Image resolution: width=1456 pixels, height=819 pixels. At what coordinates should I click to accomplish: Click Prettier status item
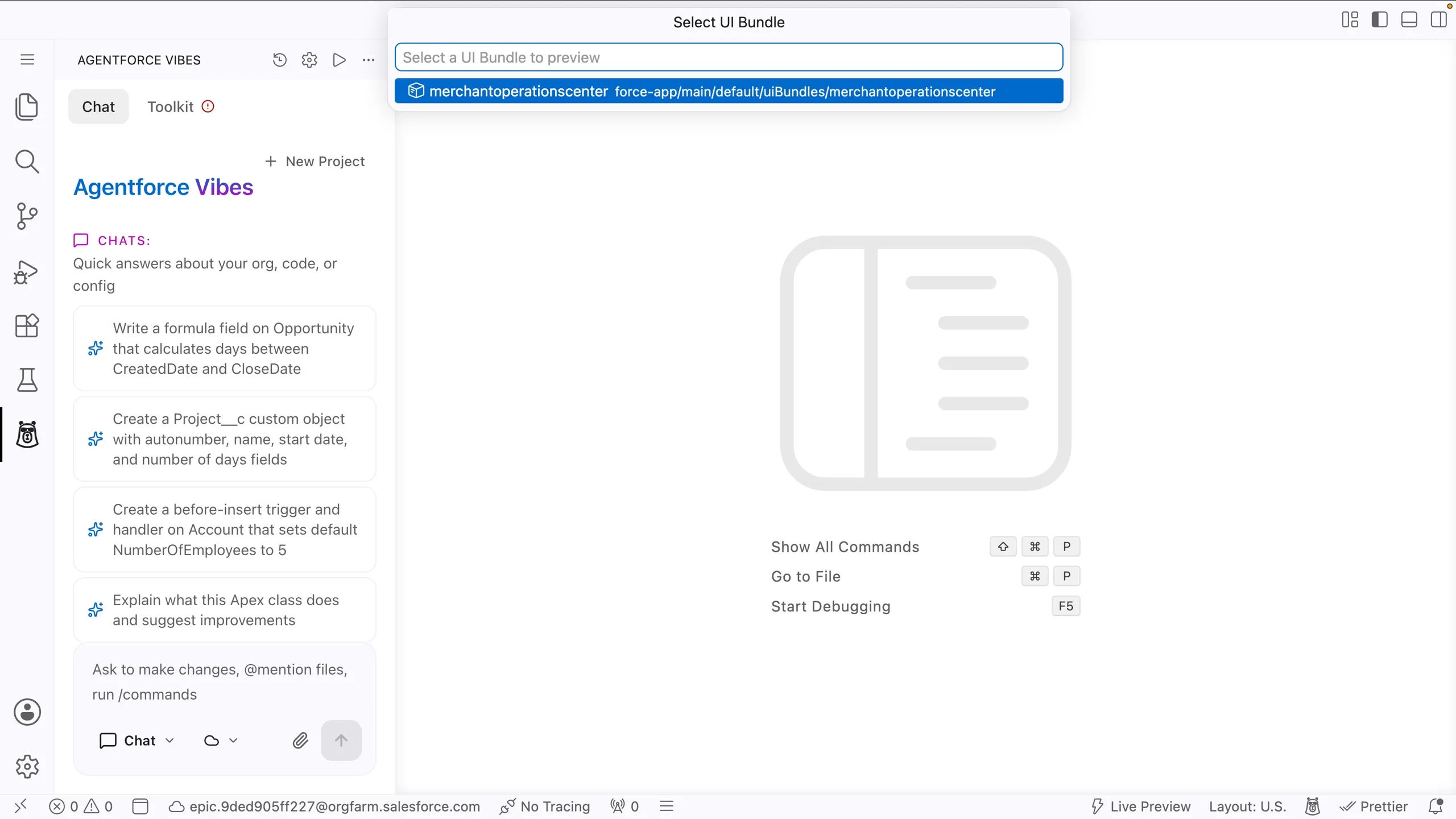1374,806
